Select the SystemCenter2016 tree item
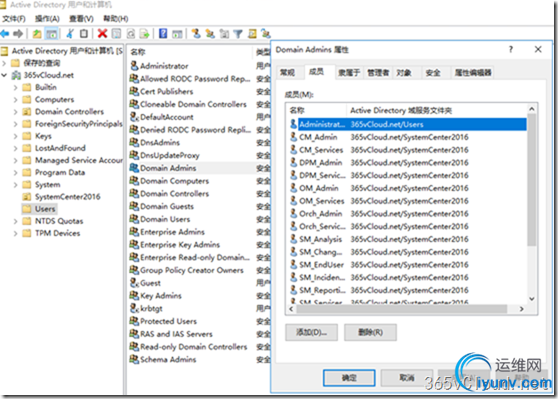The width and height of the screenshot is (558, 399). pos(68,196)
